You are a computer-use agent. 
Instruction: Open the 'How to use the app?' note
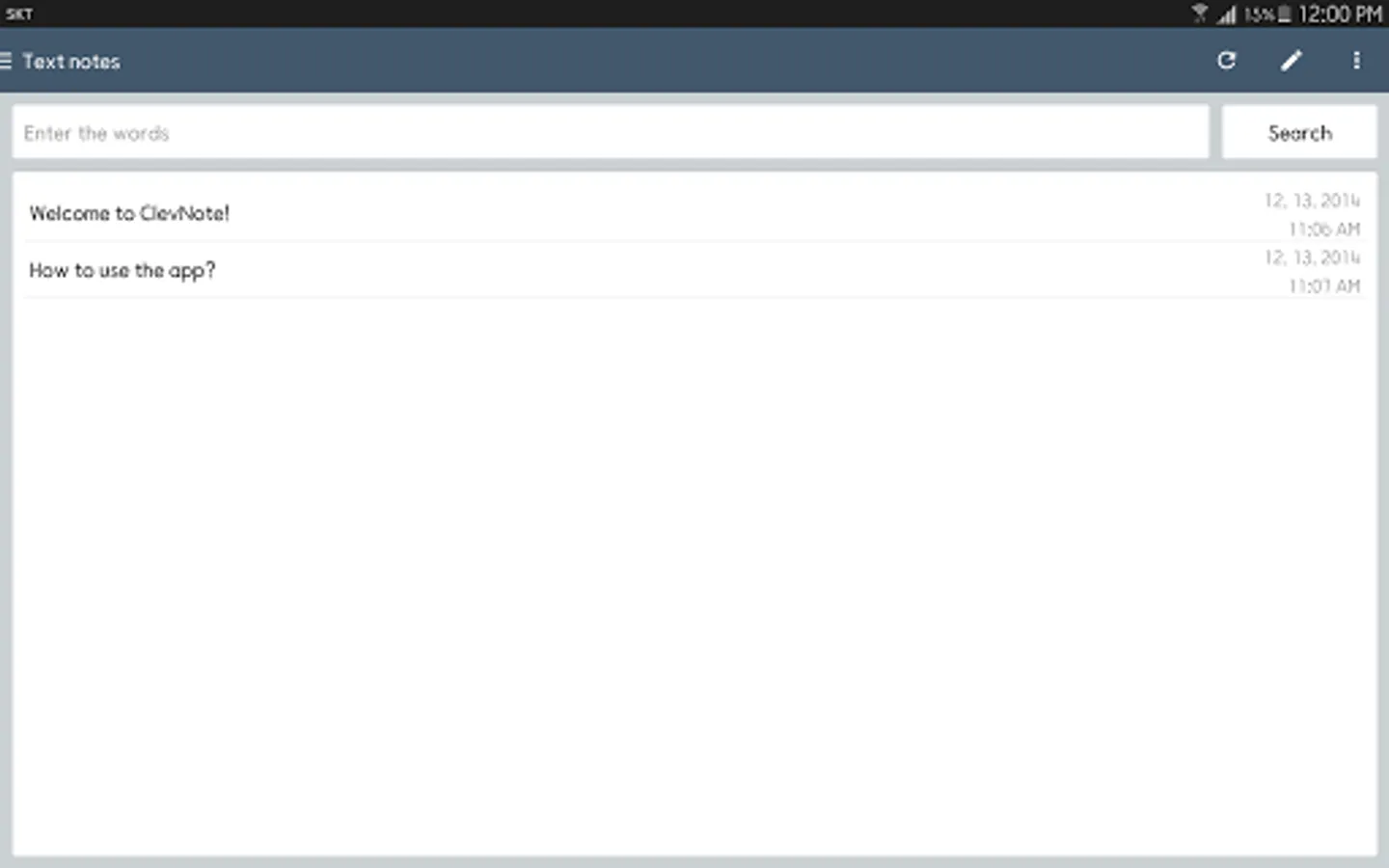(x=694, y=270)
